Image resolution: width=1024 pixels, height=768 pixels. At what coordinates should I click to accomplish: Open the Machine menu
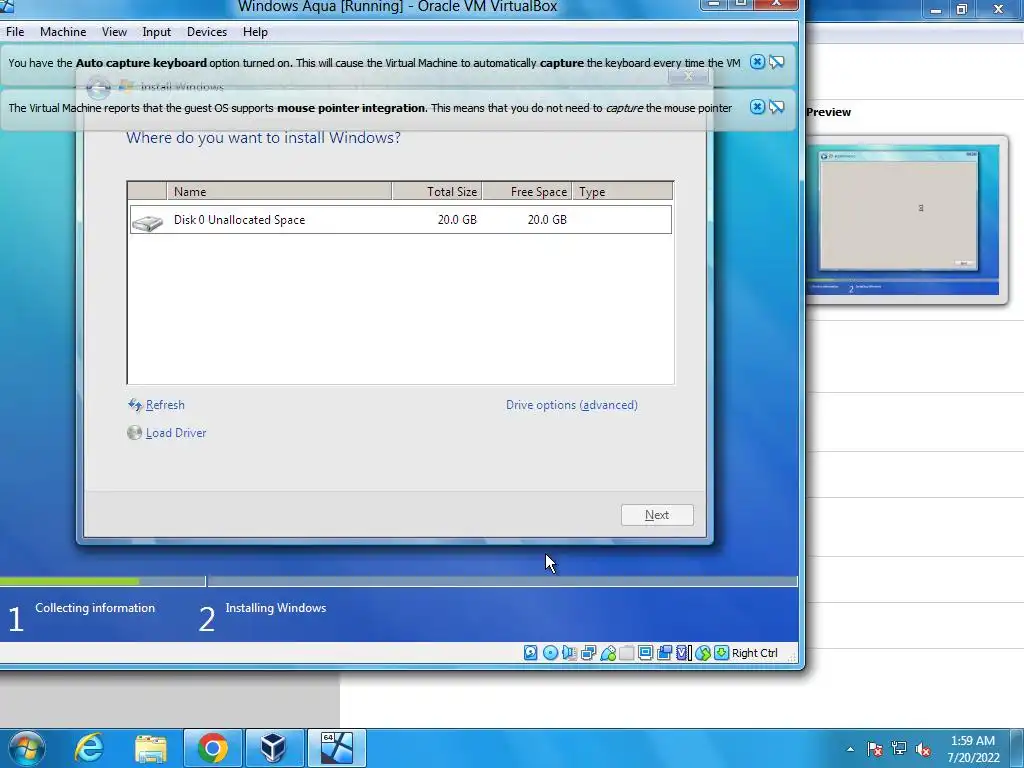[x=63, y=31]
